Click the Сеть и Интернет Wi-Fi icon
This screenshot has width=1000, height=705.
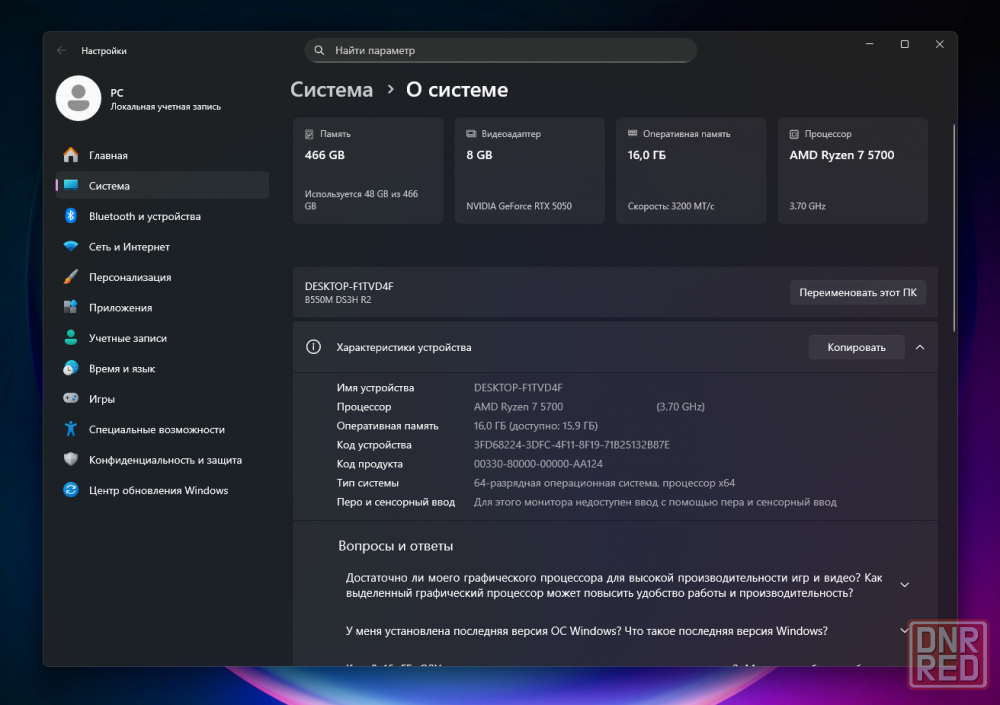pos(71,247)
